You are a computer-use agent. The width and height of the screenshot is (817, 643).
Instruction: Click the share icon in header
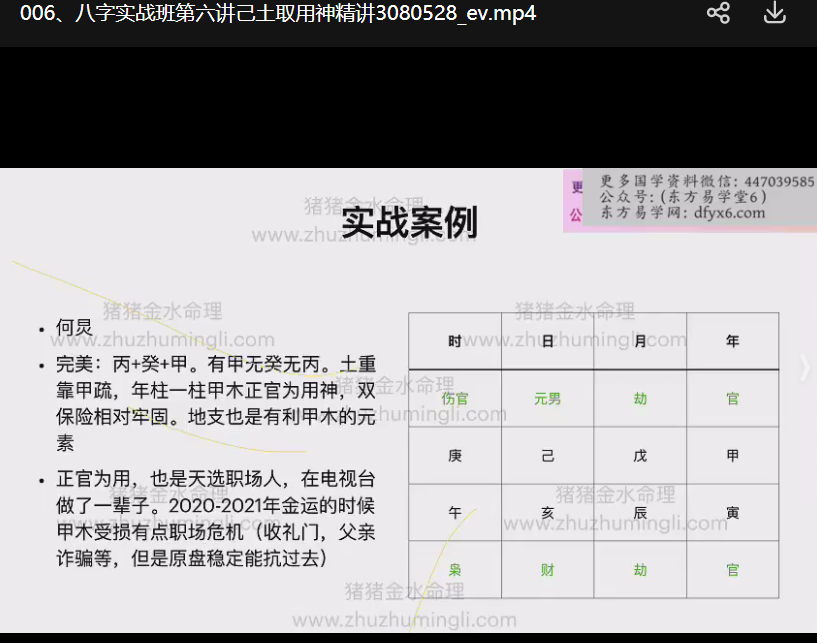point(718,14)
